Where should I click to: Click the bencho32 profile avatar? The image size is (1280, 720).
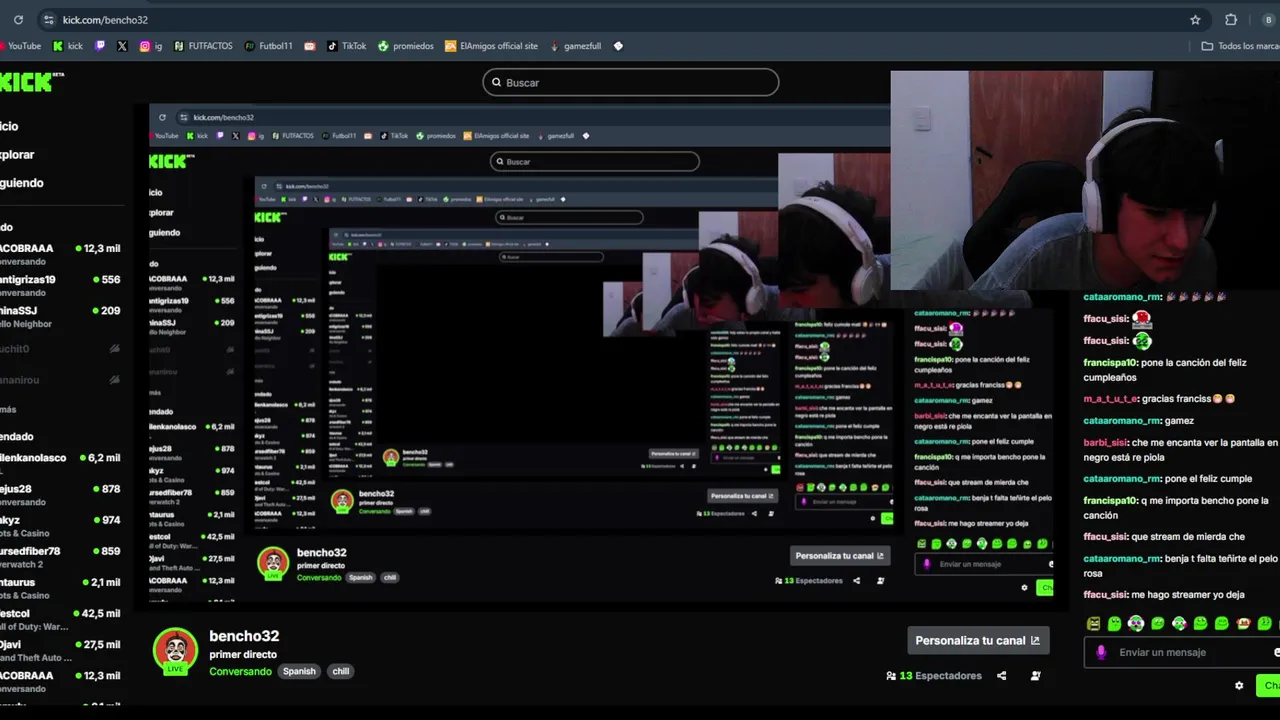point(175,650)
